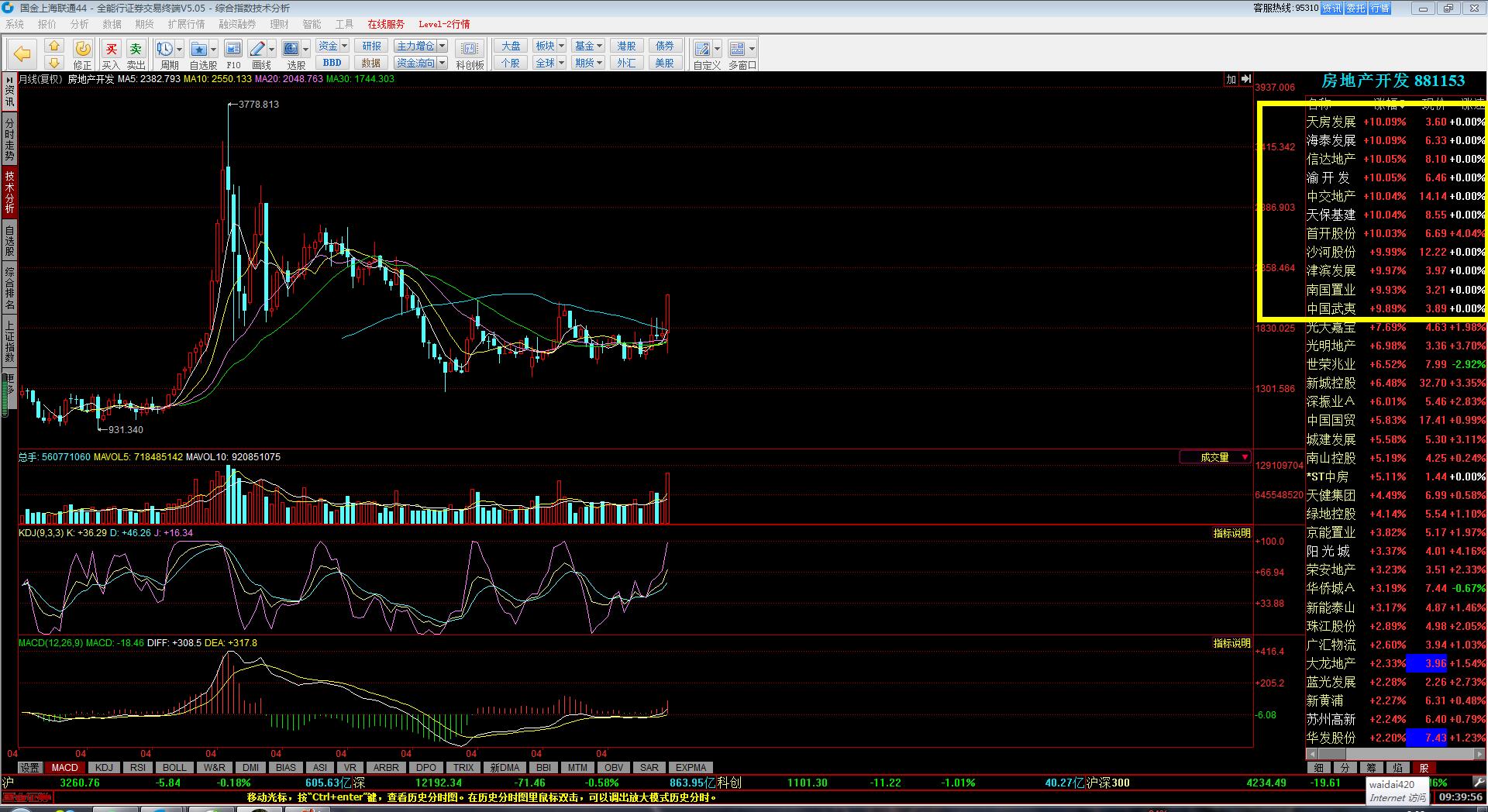Viewport: 1488px width, 812px height.
Task: Click the BBD button
Action: pyautogui.click(x=332, y=63)
